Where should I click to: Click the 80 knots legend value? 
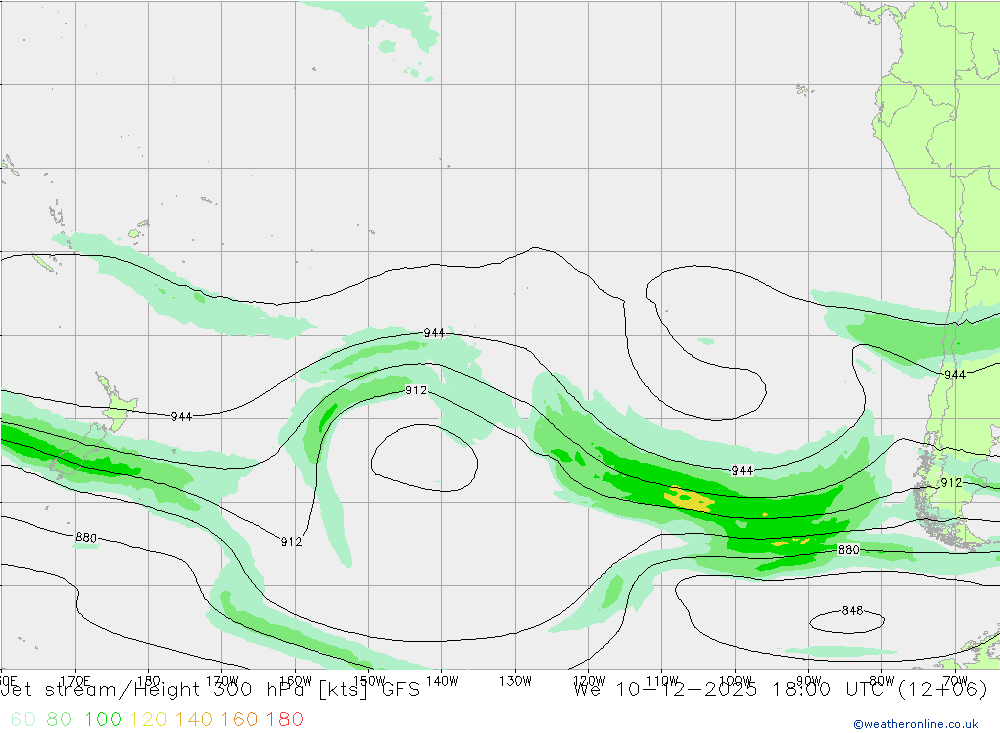click(x=59, y=719)
